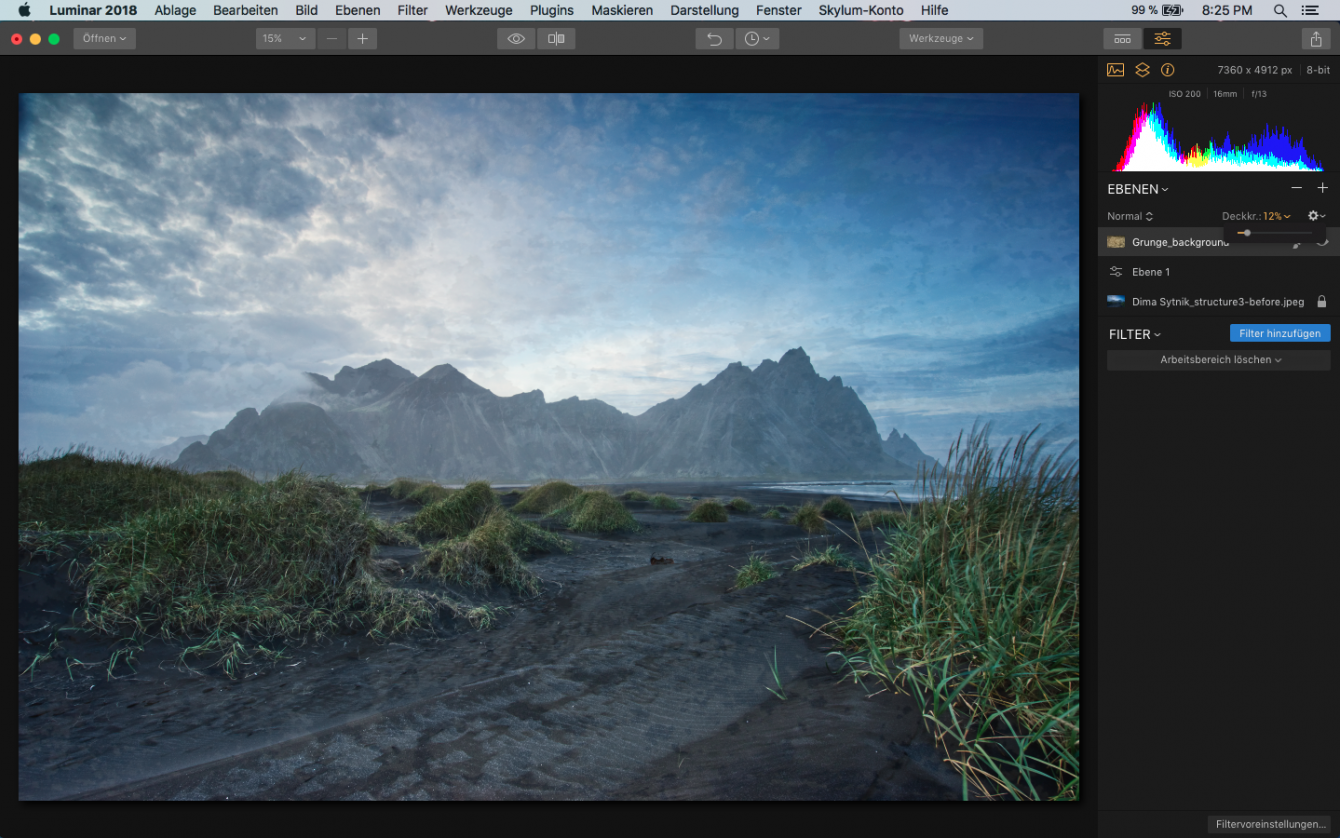Expand the Werkzeuge toolbar dropdown

(x=940, y=39)
